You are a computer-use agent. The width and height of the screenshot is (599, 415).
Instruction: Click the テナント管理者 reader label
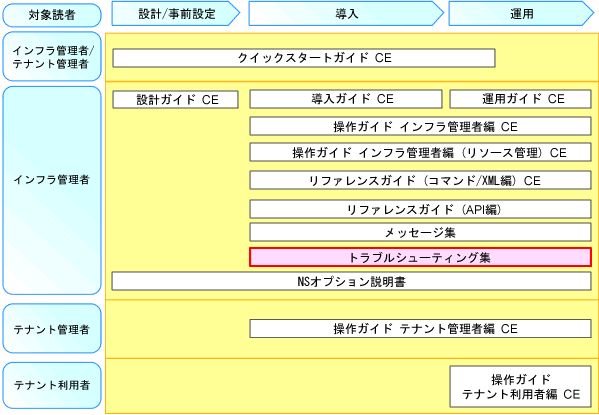pyautogui.click(x=52, y=329)
